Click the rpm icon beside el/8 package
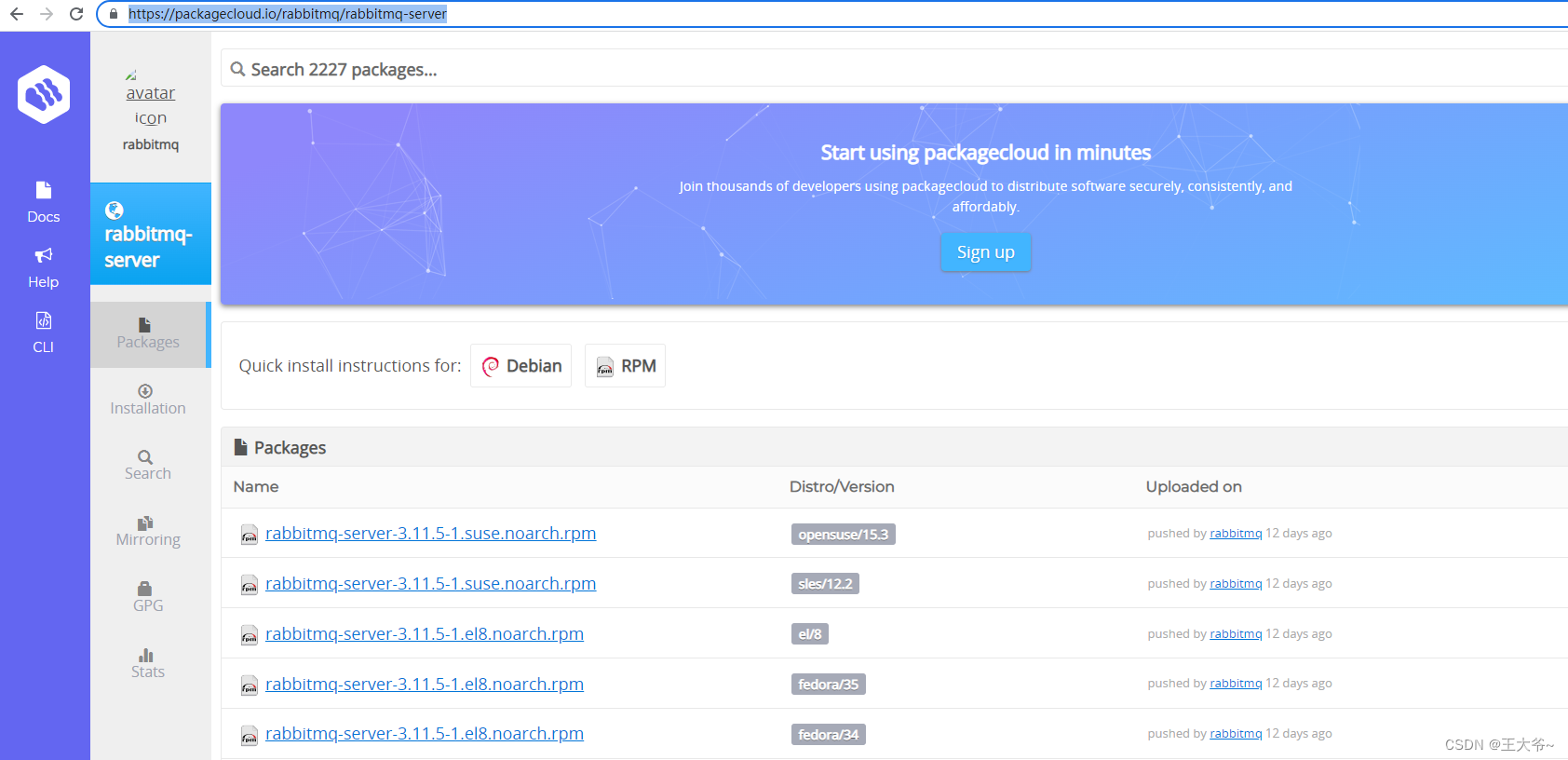Viewport: 1568px width, 760px height. pyautogui.click(x=250, y=635)
